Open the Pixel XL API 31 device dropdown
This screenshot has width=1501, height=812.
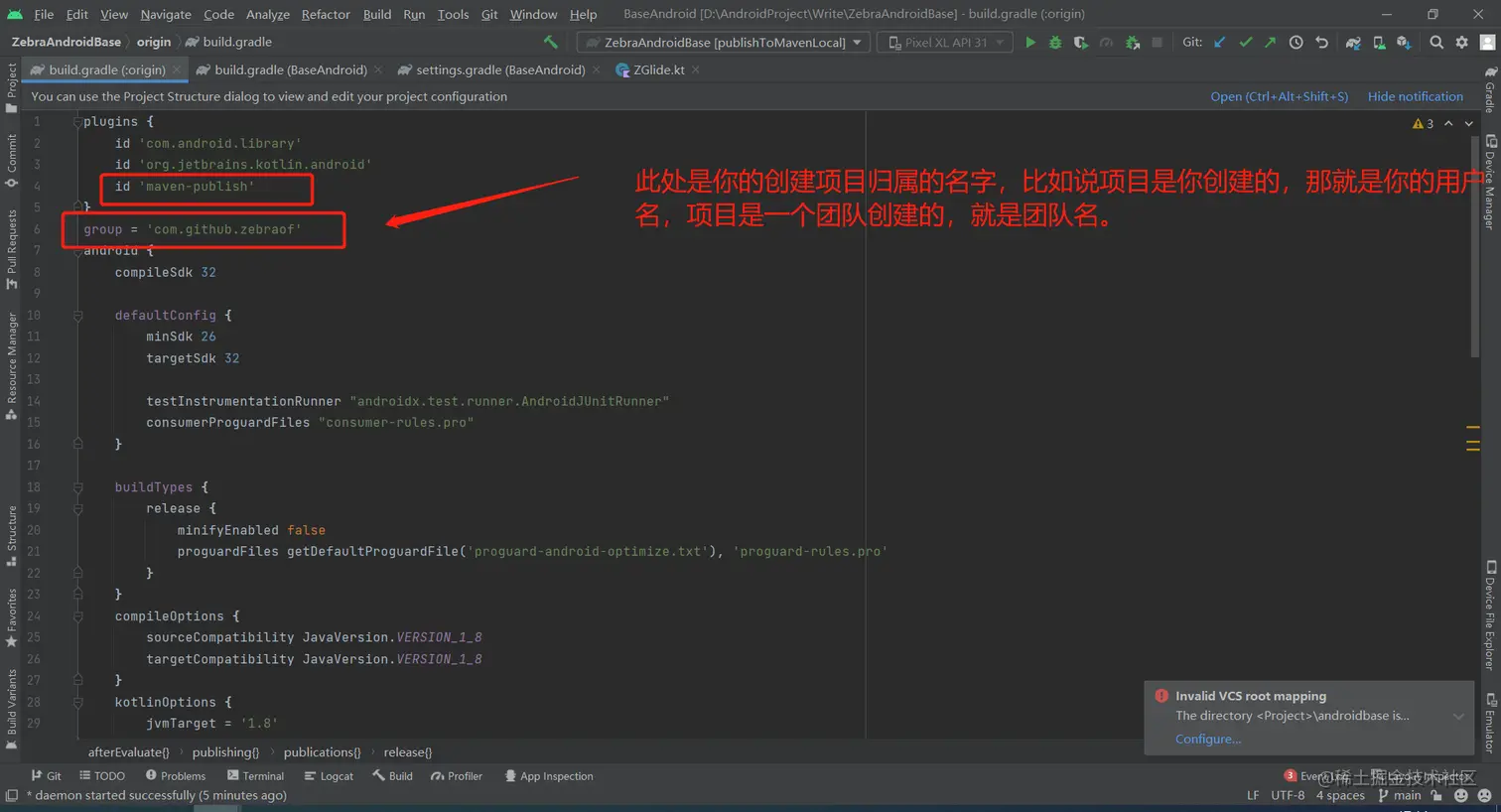click(945, 43)
